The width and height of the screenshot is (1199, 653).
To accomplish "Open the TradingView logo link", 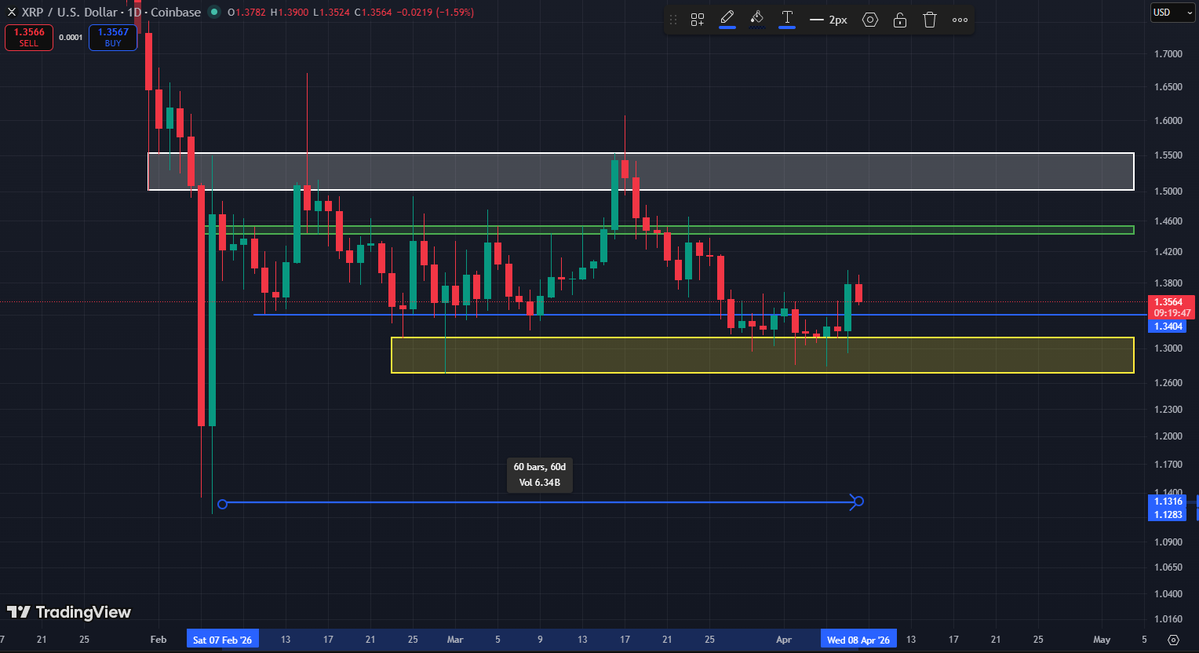I will point(69,612).
